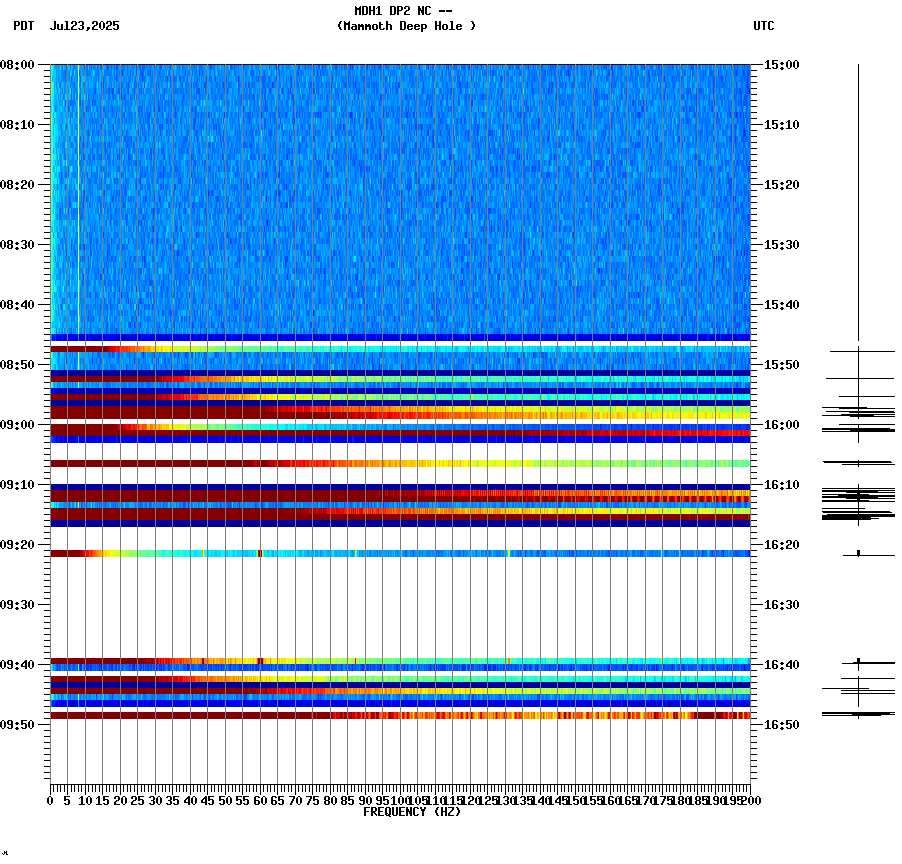The height and width of the screenshot is (864, 902).
Task: Click the FREQUENCY (HZ) axis title
Action: tap(414, 811)
